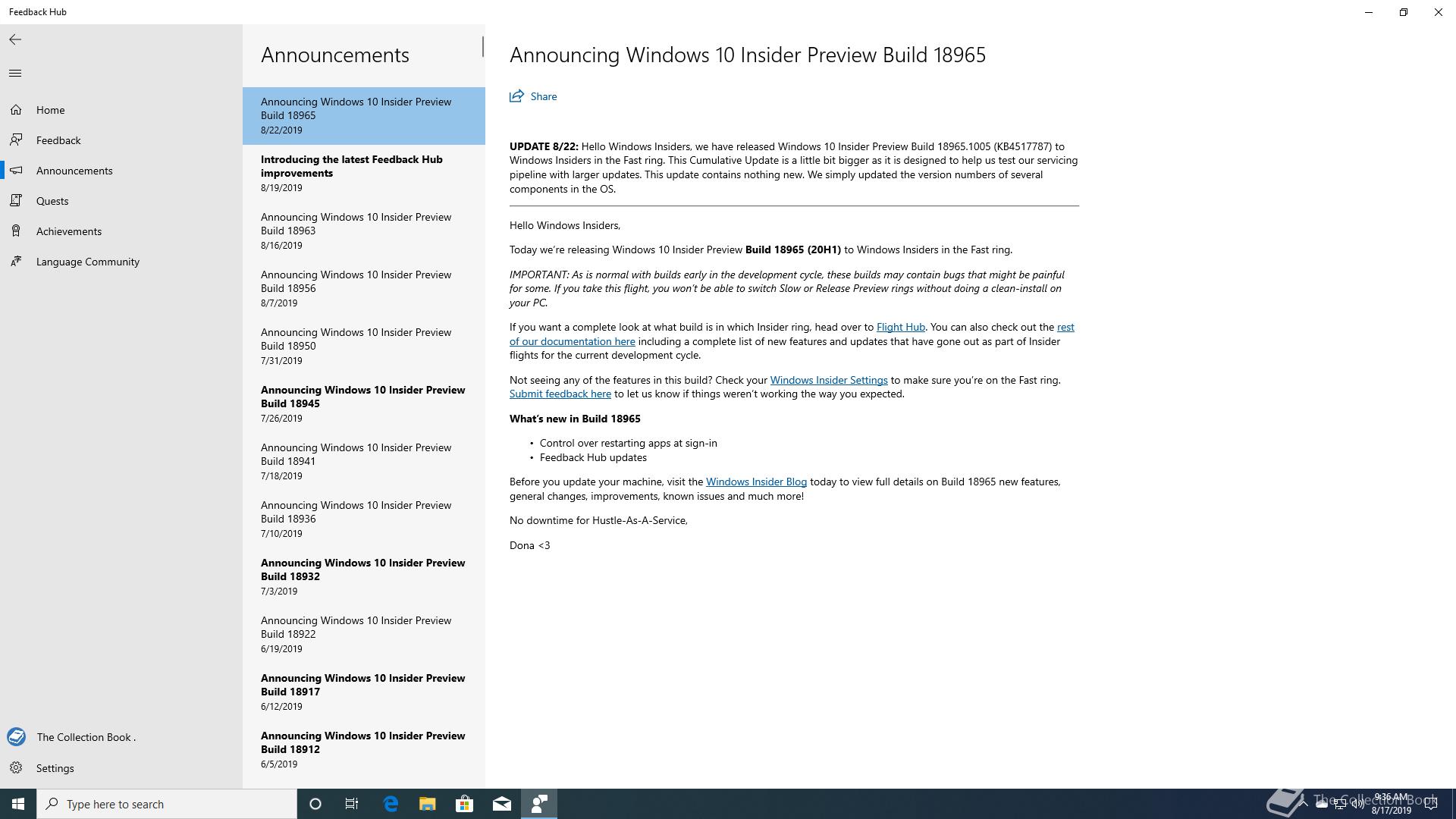Open Windows Insider Settings link

tap(828, 380)
